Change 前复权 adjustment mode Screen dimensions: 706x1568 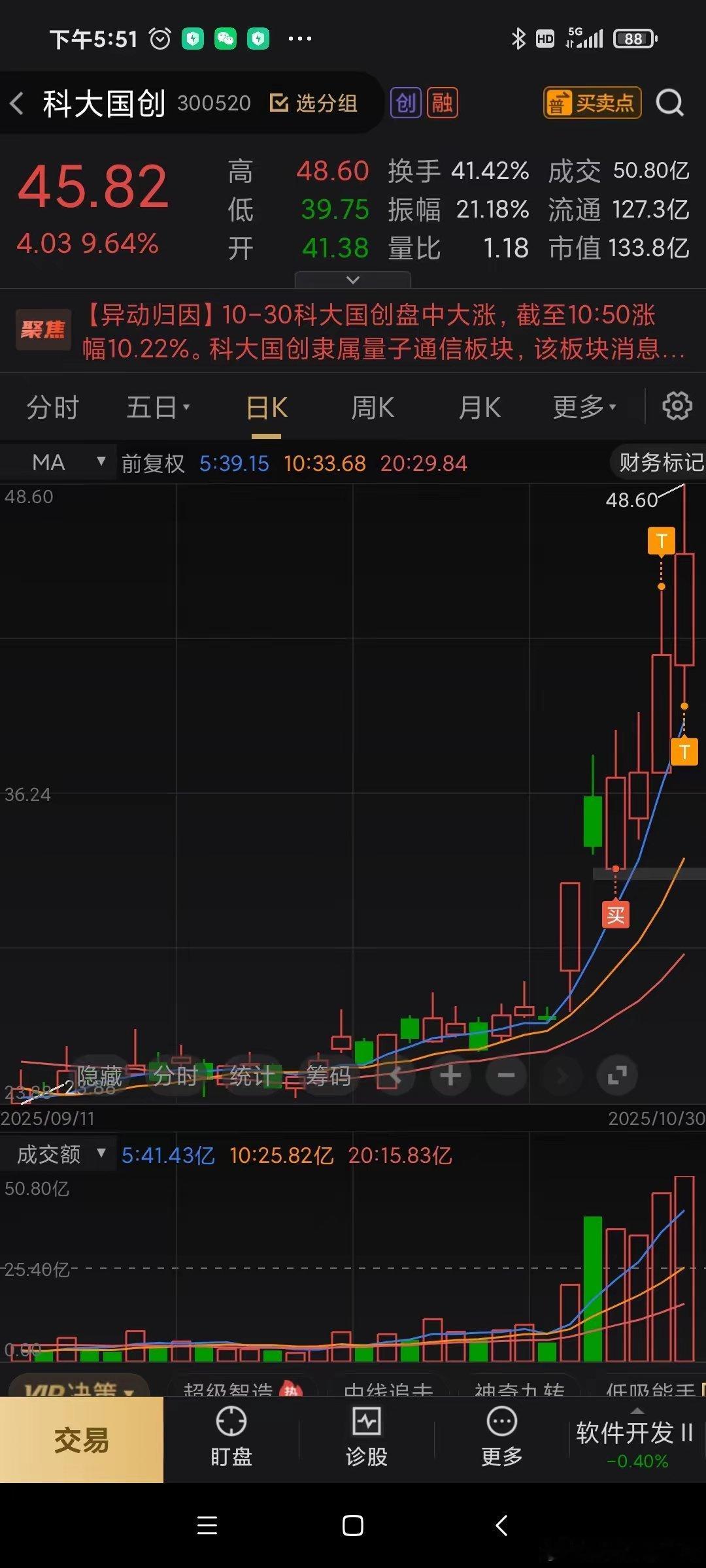153,463
